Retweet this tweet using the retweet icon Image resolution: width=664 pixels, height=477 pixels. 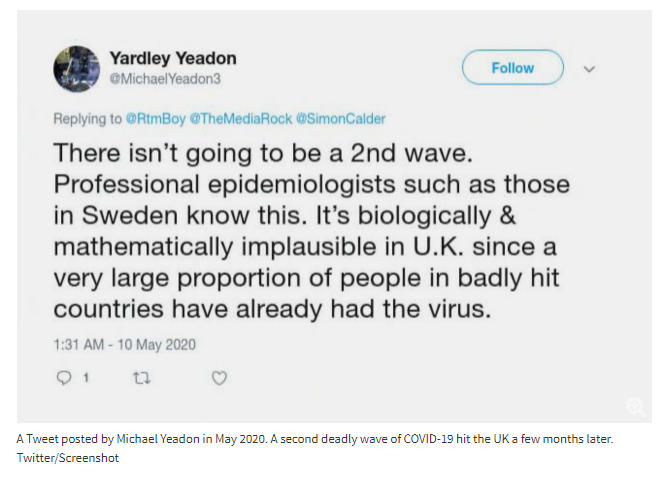click(x=140, y=378)
